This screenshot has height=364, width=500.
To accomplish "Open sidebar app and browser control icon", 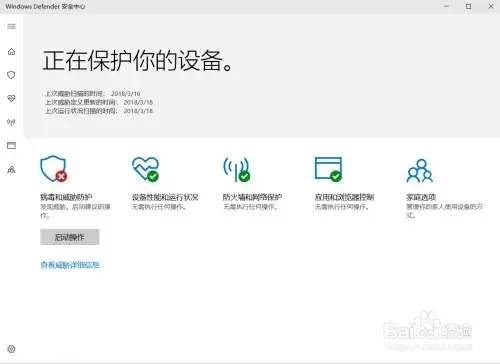I will point(11,145).
